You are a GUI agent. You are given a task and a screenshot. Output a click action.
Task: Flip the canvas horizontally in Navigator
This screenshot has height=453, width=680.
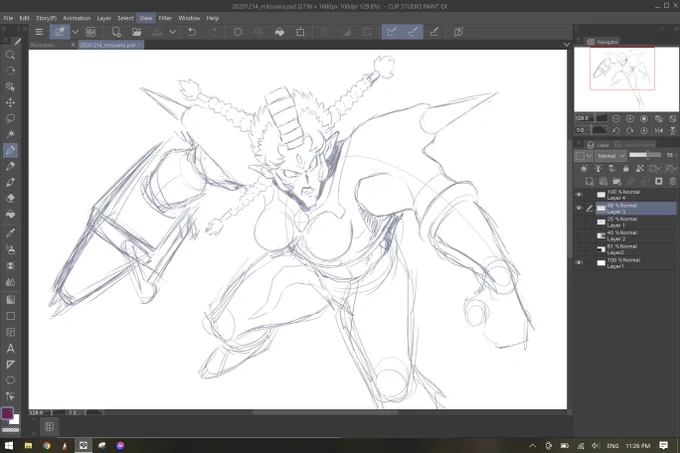[x=659, y=130]
